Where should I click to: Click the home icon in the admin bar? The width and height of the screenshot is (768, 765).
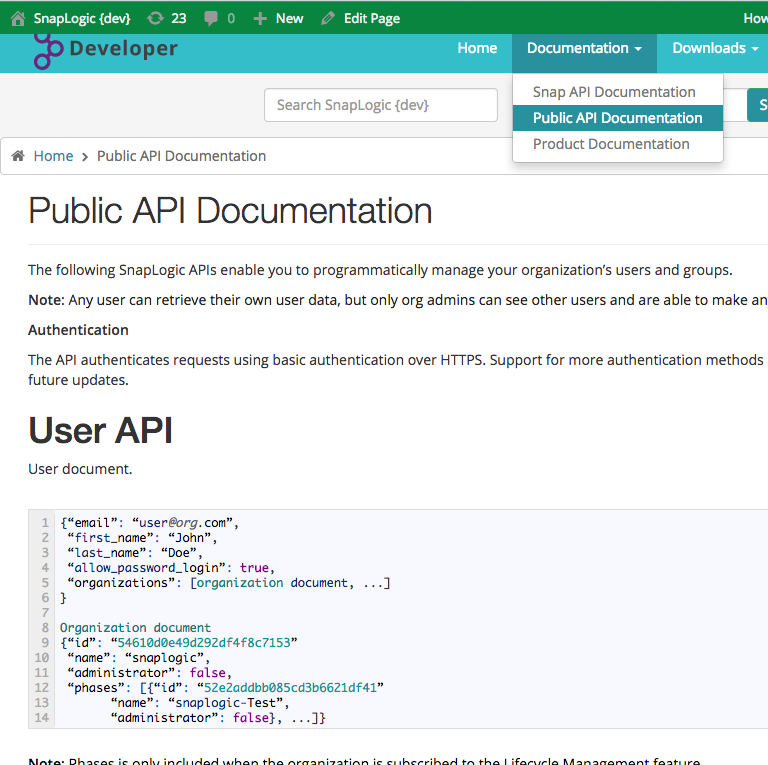18,19
